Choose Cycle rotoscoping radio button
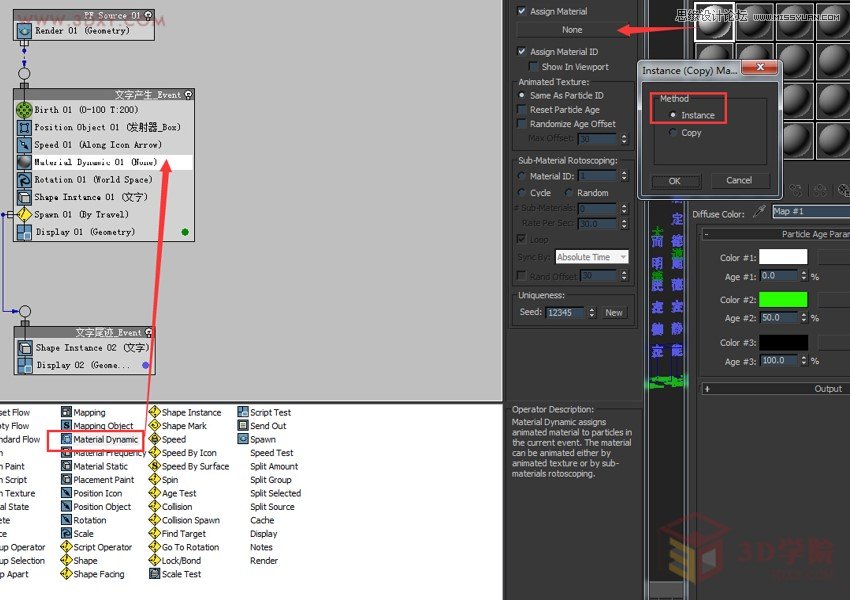 (x=521, y=192)
